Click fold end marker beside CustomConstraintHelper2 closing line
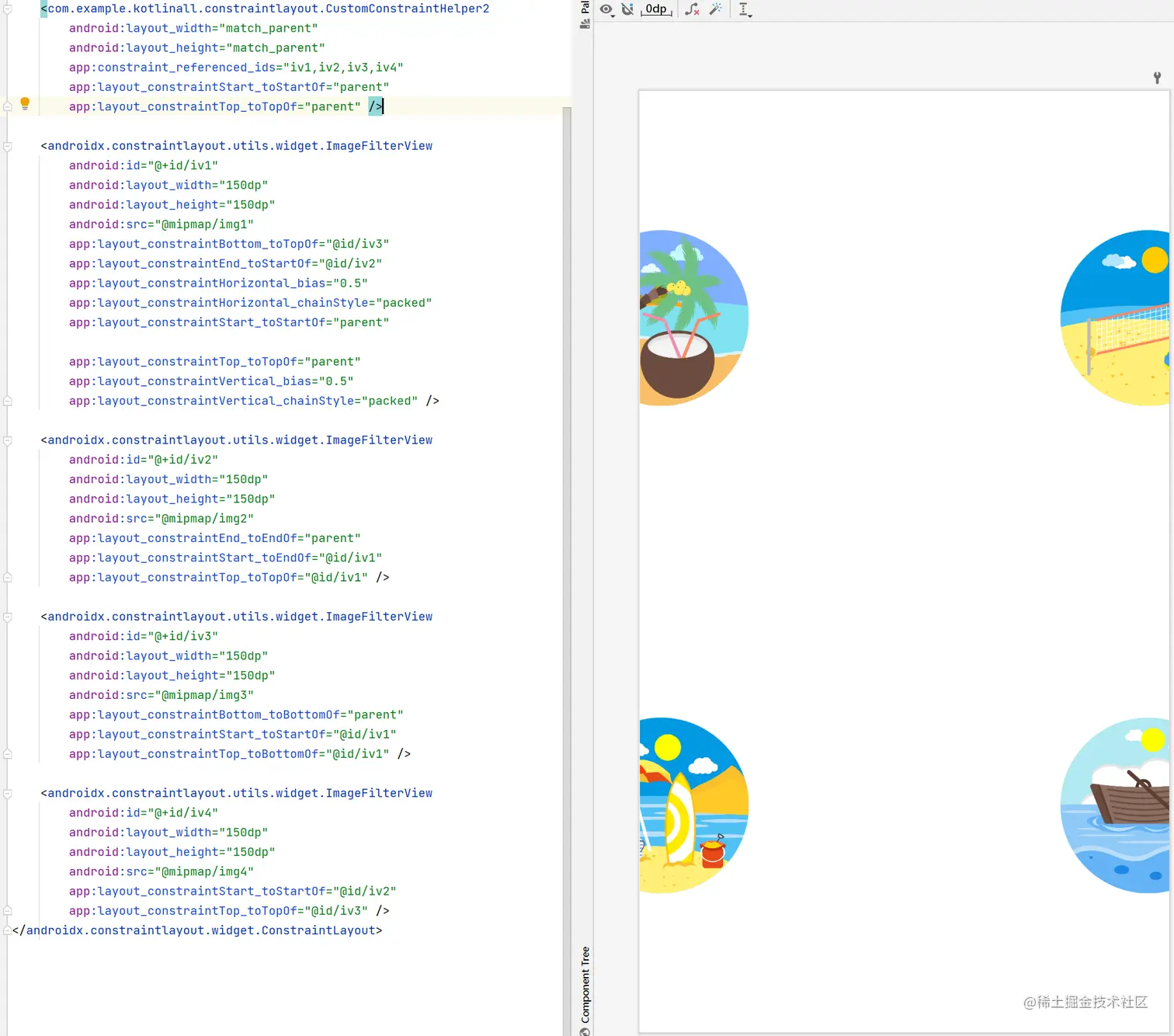This screenshot has width=1174, height=1036. tap(8, 106)
